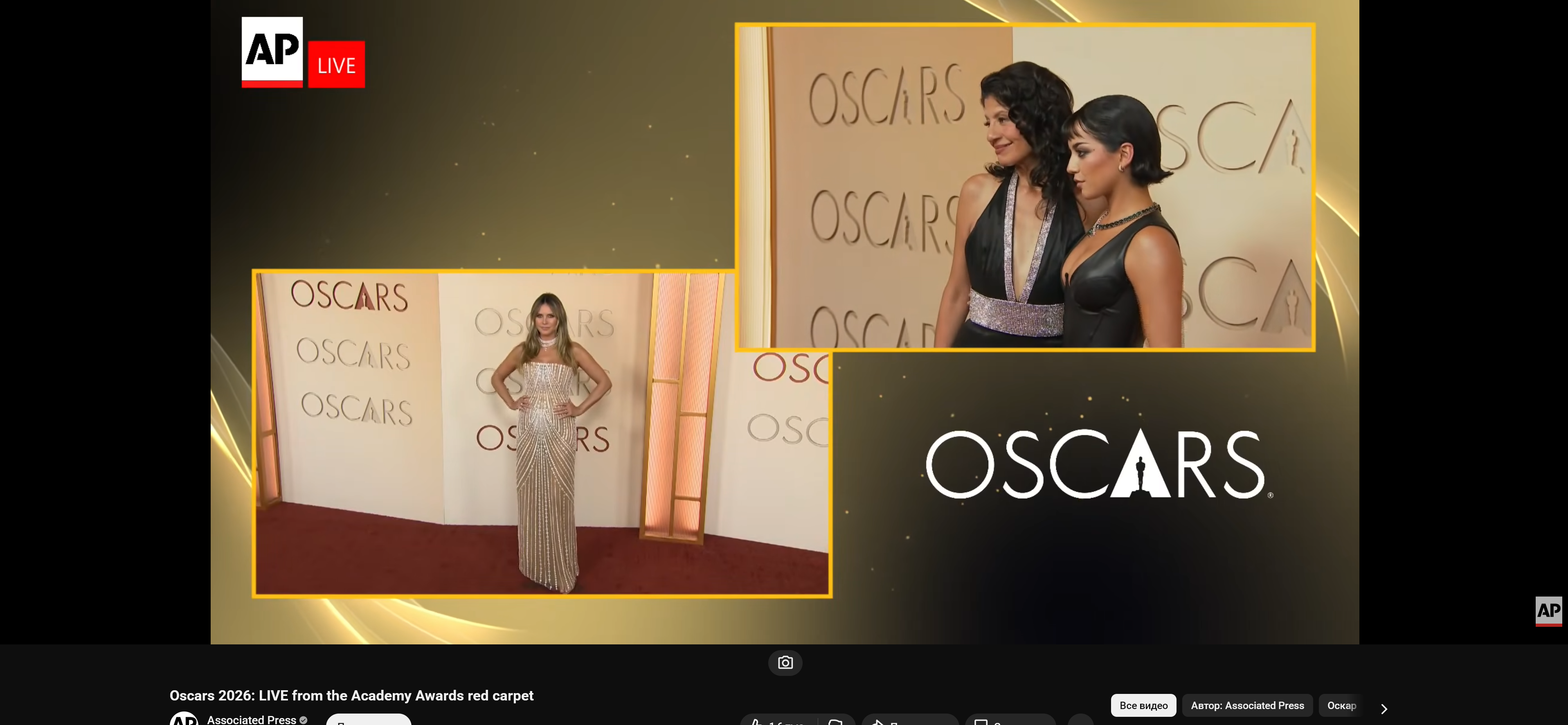
Task: Expand the chips row with right chevron
Action: 1384,709
